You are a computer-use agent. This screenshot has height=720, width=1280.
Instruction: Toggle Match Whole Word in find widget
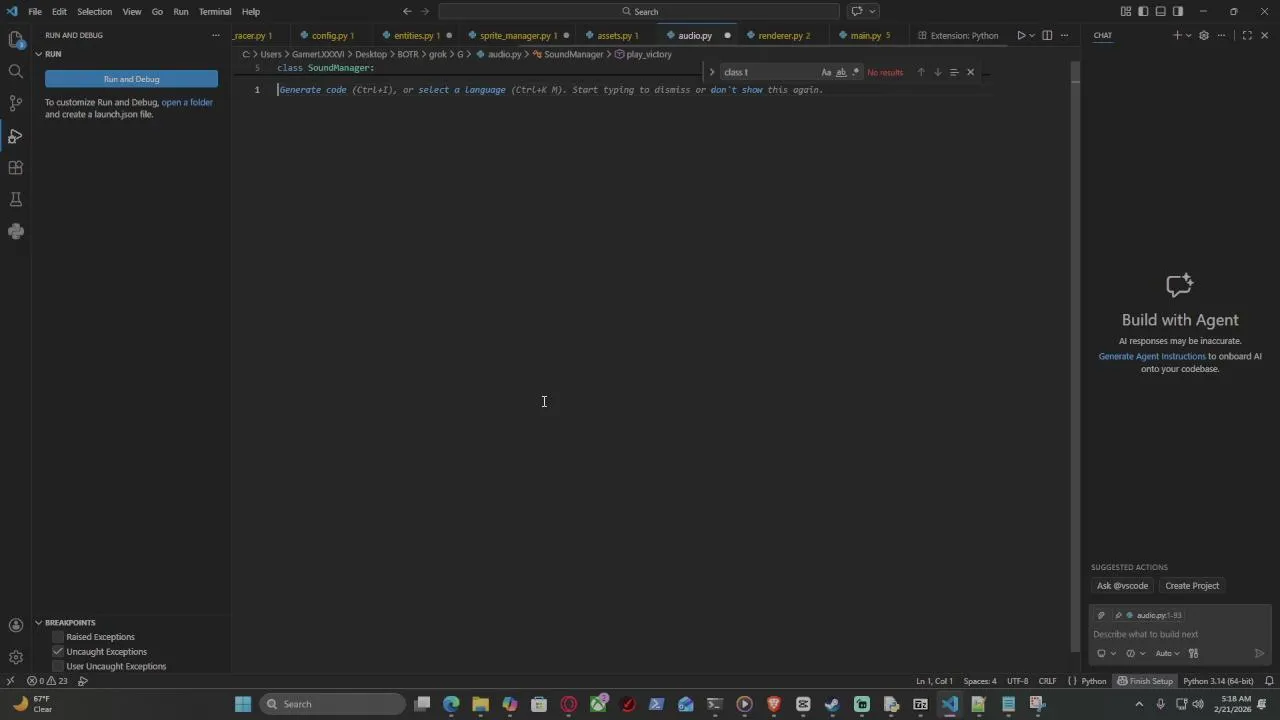coord(841,72)
